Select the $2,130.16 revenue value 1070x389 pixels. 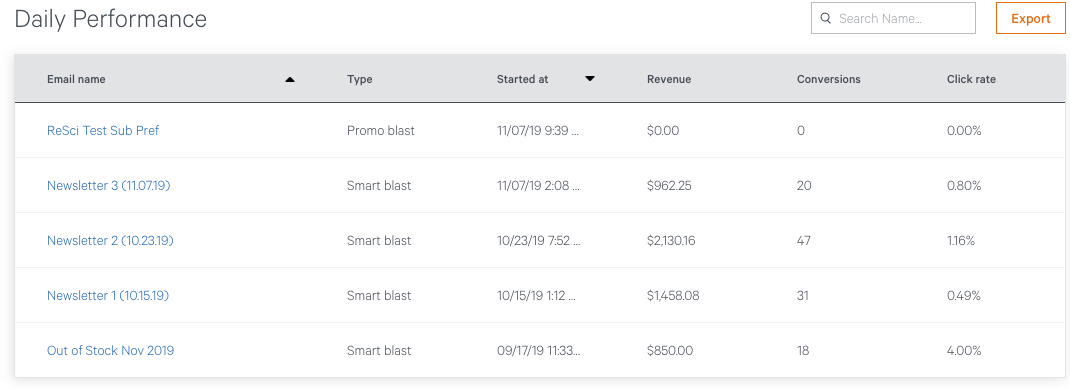(x=671, y=240)
